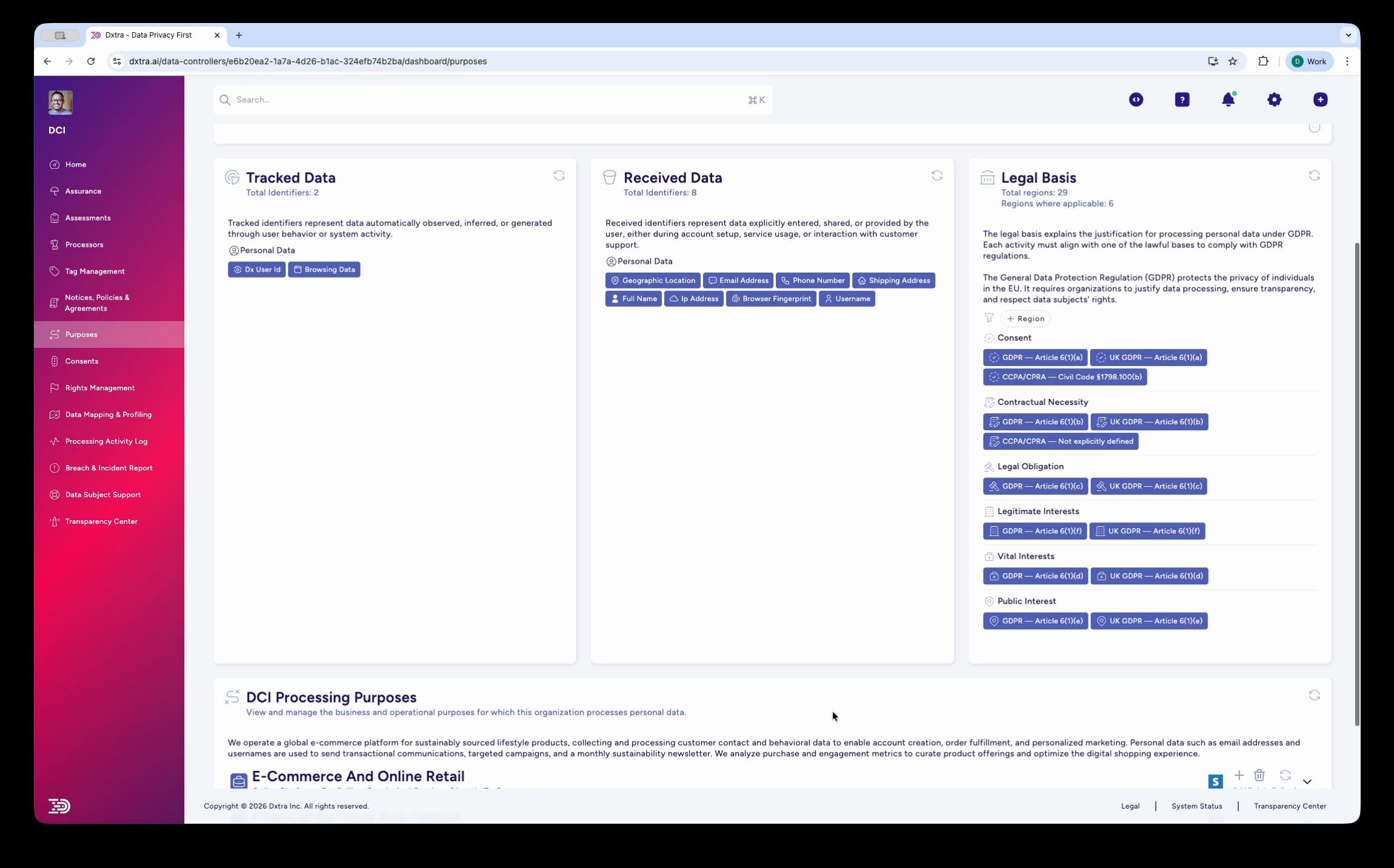Switch to the Dxtra - Data Privacy First tab
The height and width of the screenshot is (868, 1394).
coord(148,35)
